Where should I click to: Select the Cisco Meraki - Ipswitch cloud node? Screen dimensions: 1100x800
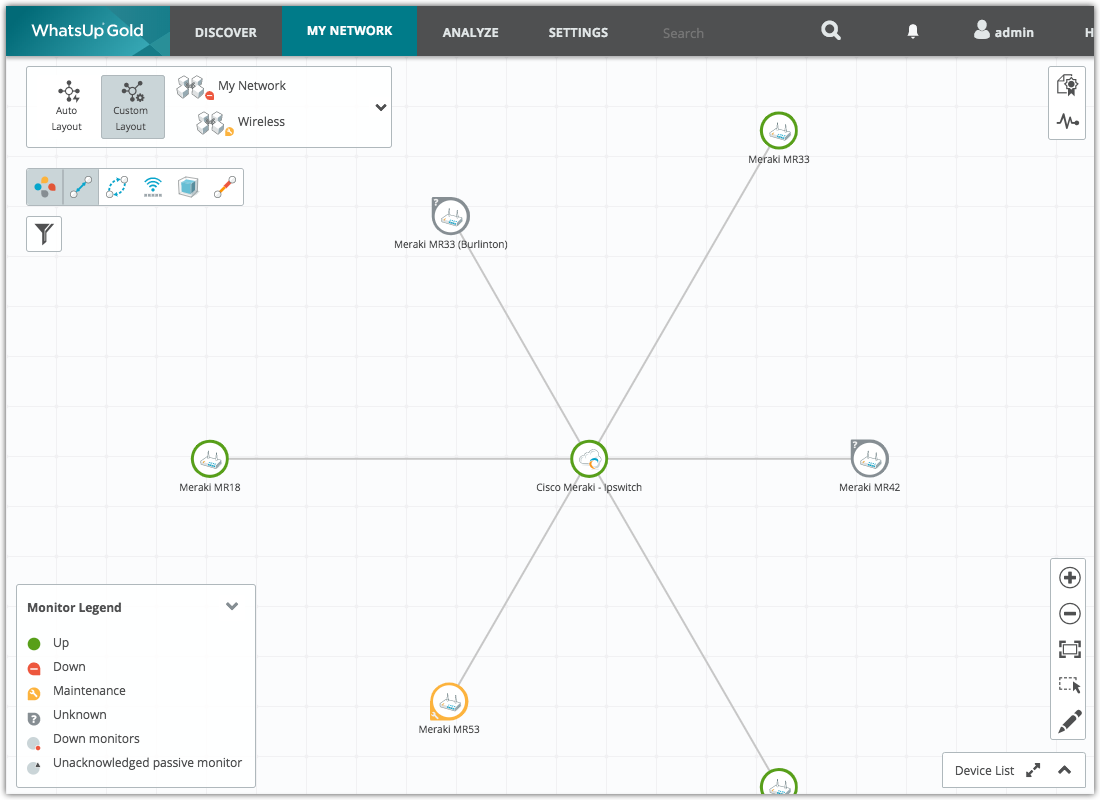[589, 459]
